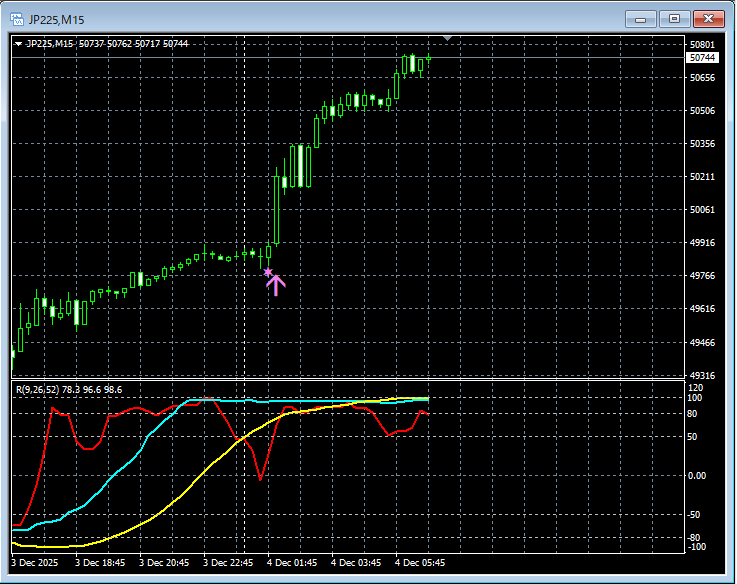The height and width of the screenshot is (584, 737).
Task: Click the 120 level on indicator scale
Action: pos(695,387)
